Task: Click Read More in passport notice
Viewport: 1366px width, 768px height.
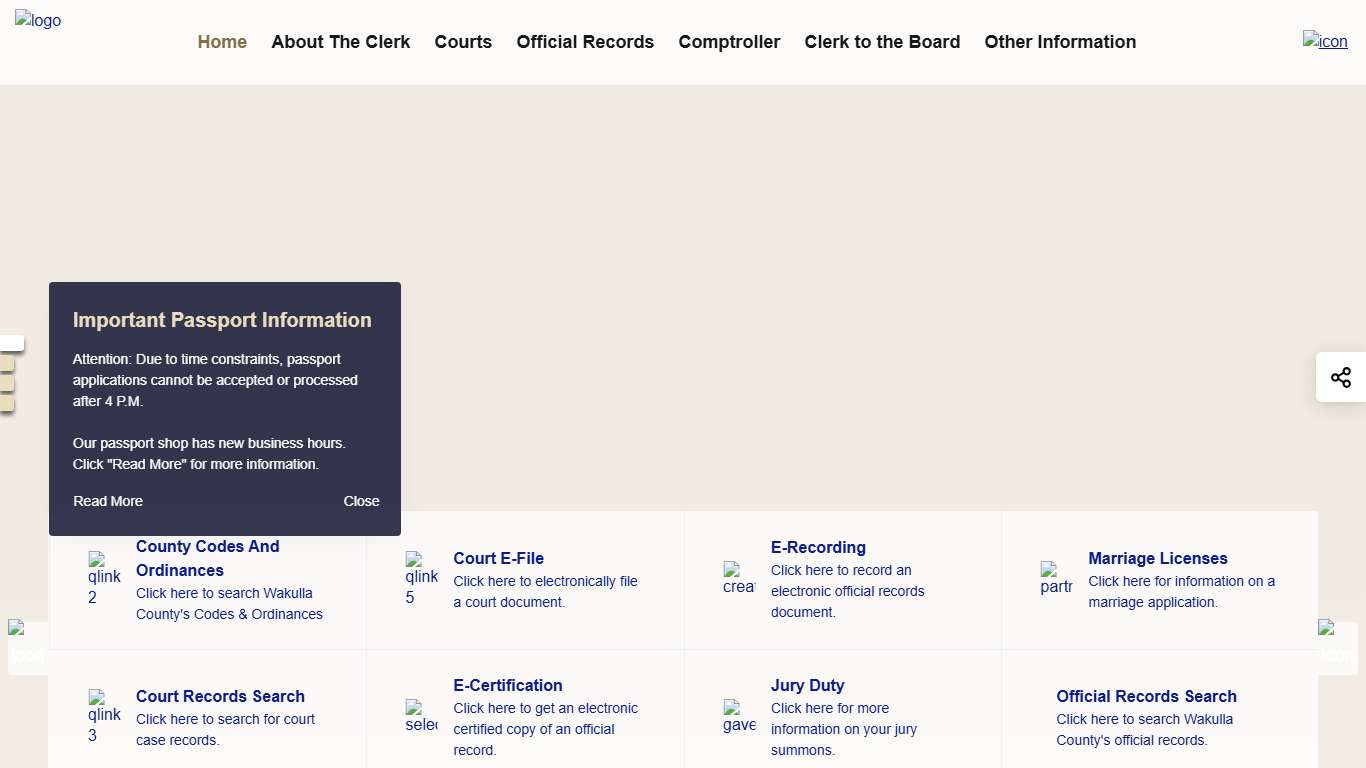Action: (x=108, y=501)
